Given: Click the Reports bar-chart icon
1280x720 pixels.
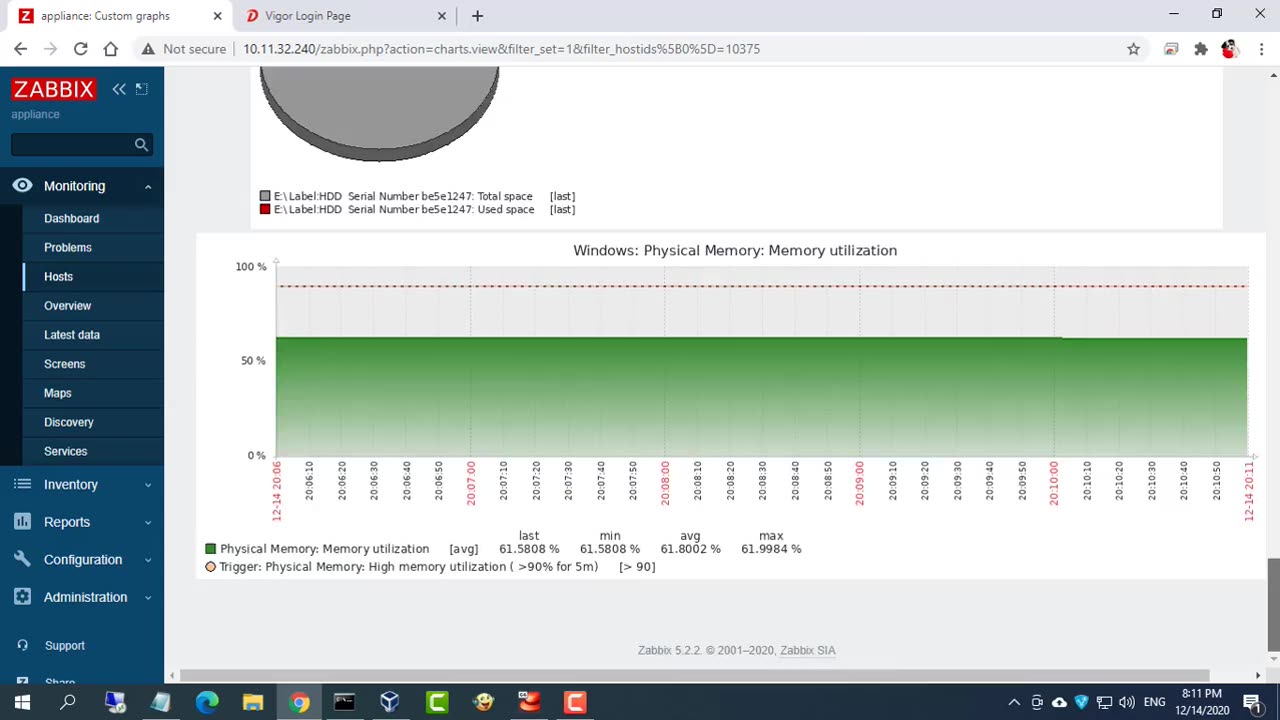Looking at the screenshot, I should [22, 522].
